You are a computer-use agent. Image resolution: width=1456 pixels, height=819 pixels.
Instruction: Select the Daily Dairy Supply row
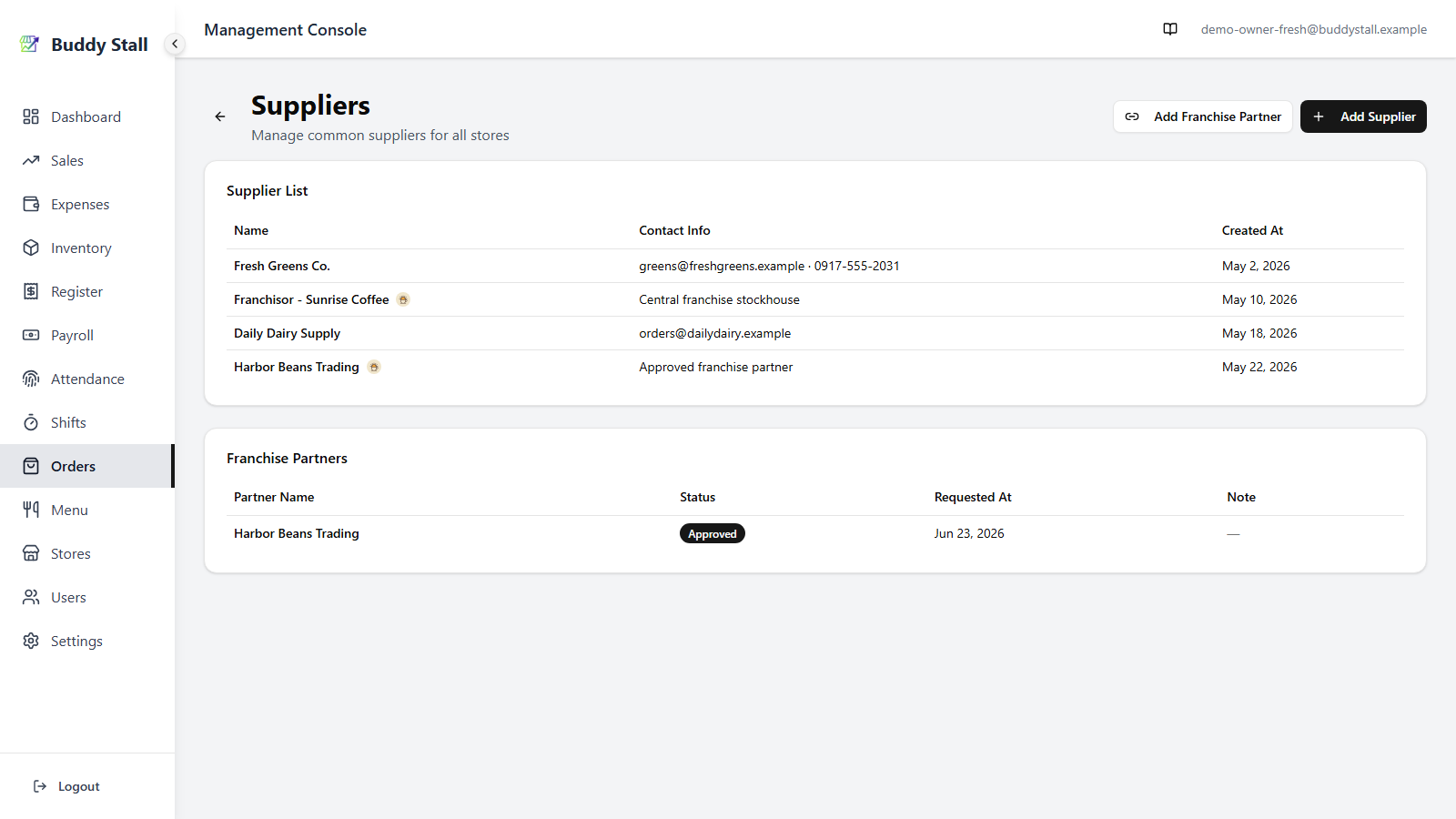tap(815, 333)
